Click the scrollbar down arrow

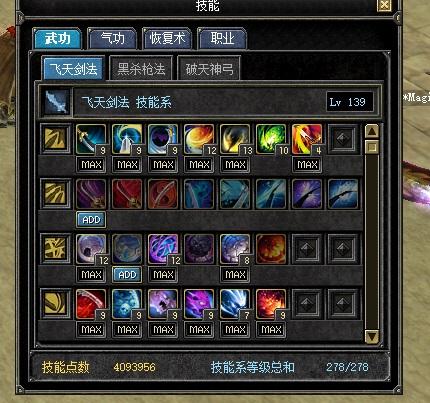pos(372,336)
